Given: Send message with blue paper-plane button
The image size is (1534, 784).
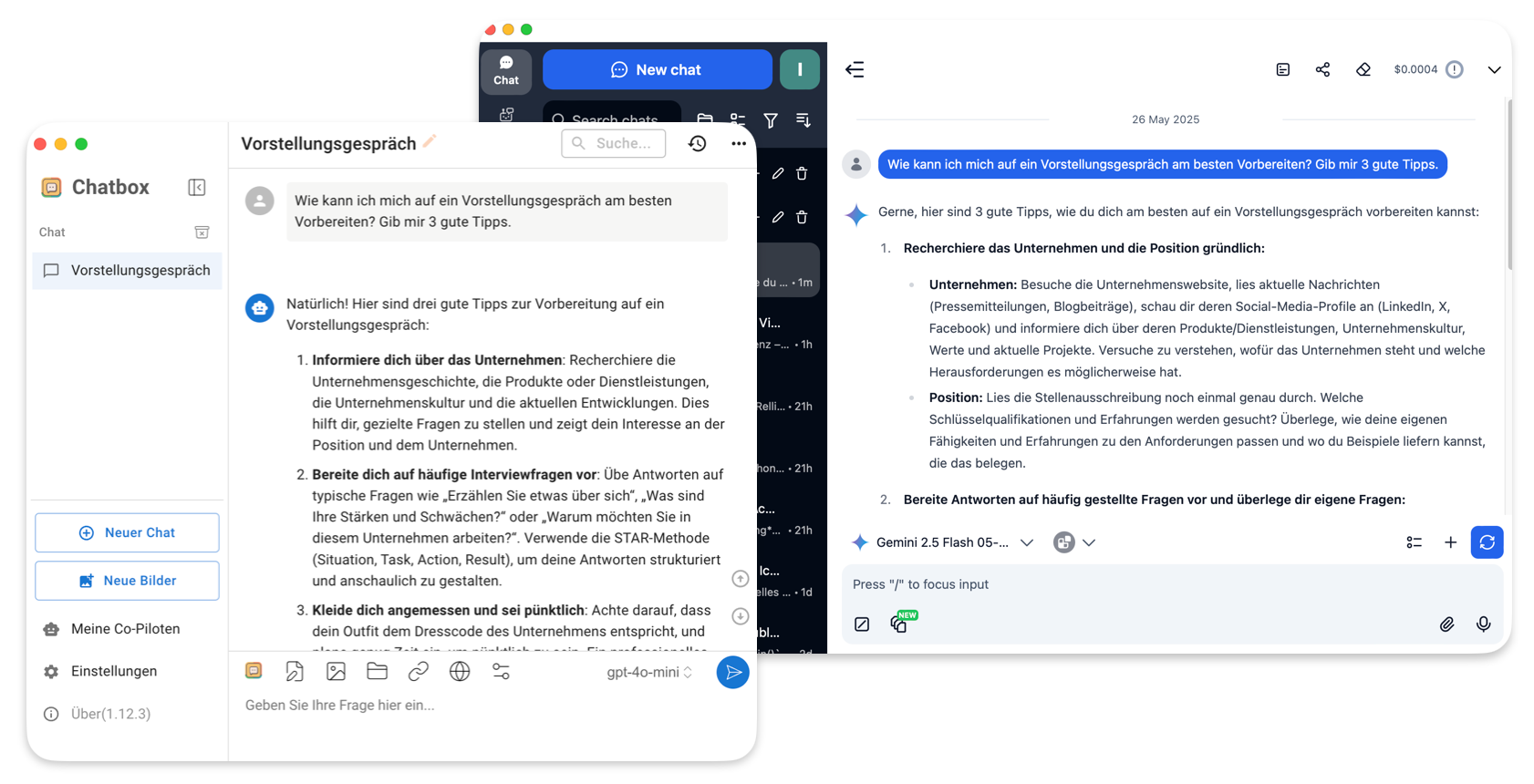Looking at the screenshot, I should 732,672.
